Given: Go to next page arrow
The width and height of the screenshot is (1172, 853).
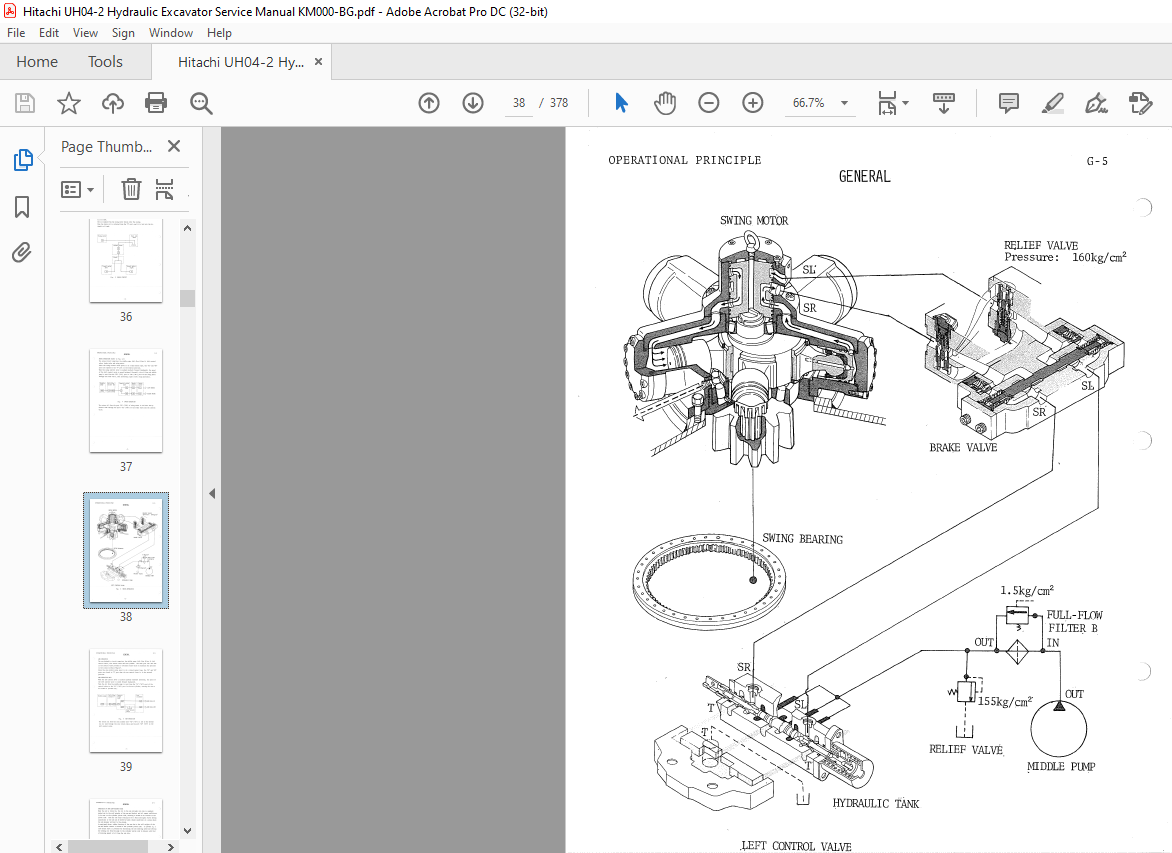Looking at the screenshot, I should (x=473, y=103).
